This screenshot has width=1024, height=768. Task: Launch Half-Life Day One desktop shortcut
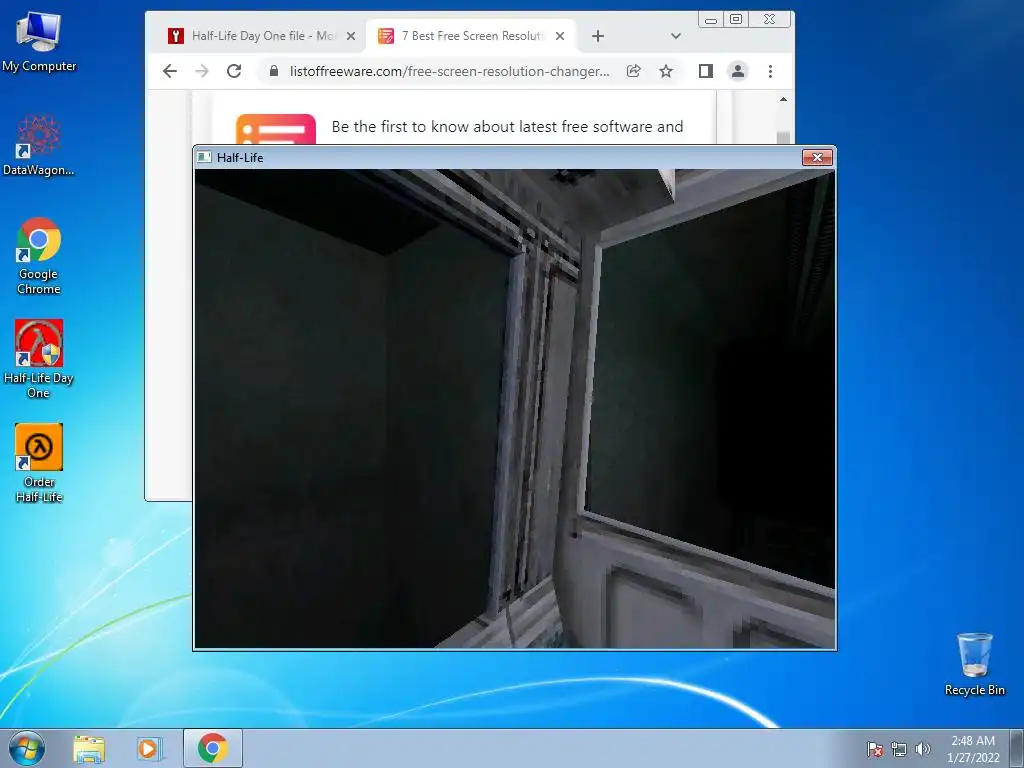click(x=39, y=359)
